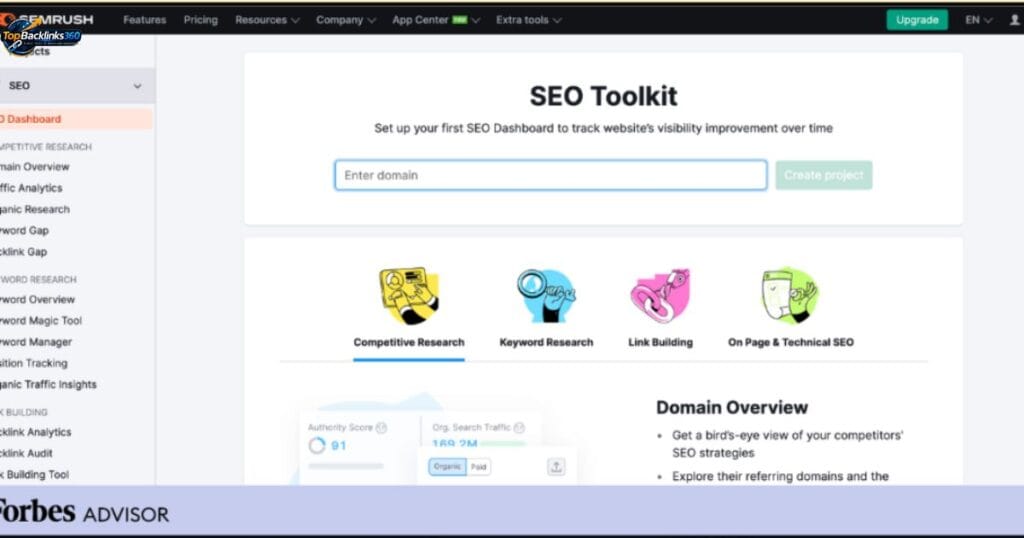The image size is (1024, 538).
Task: Click the Domain Overview heading
Action: (731, 407)
